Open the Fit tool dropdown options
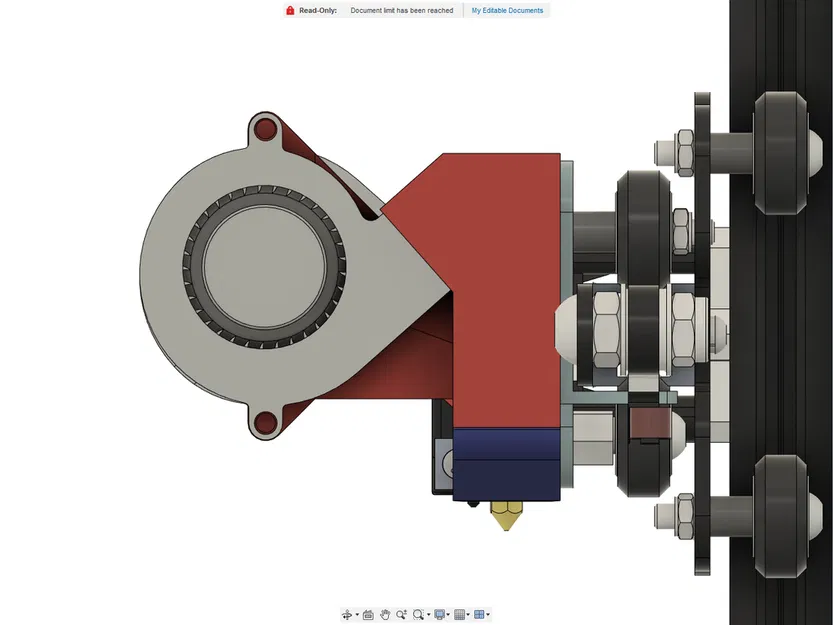833x625 pixels. click(x=428, y=614)
